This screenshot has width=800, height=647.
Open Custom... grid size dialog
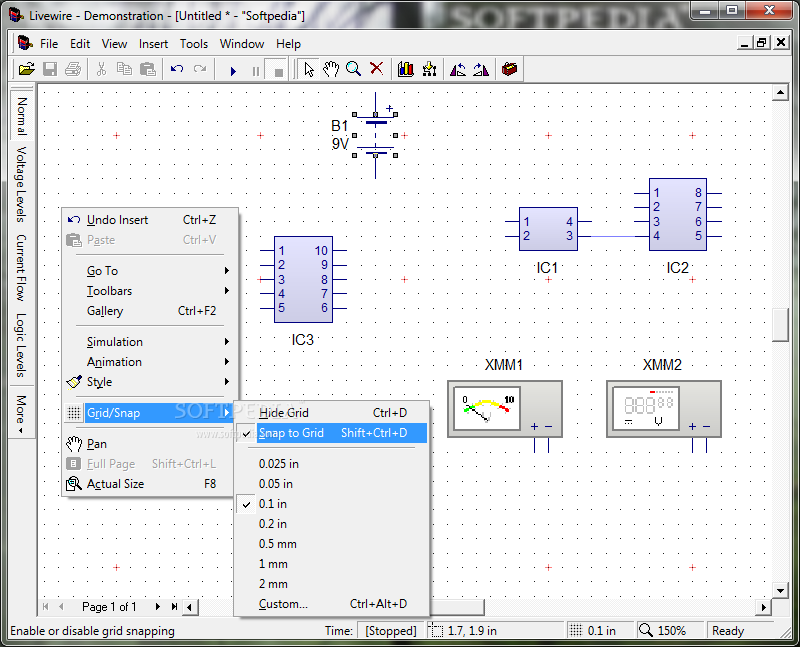332,604
